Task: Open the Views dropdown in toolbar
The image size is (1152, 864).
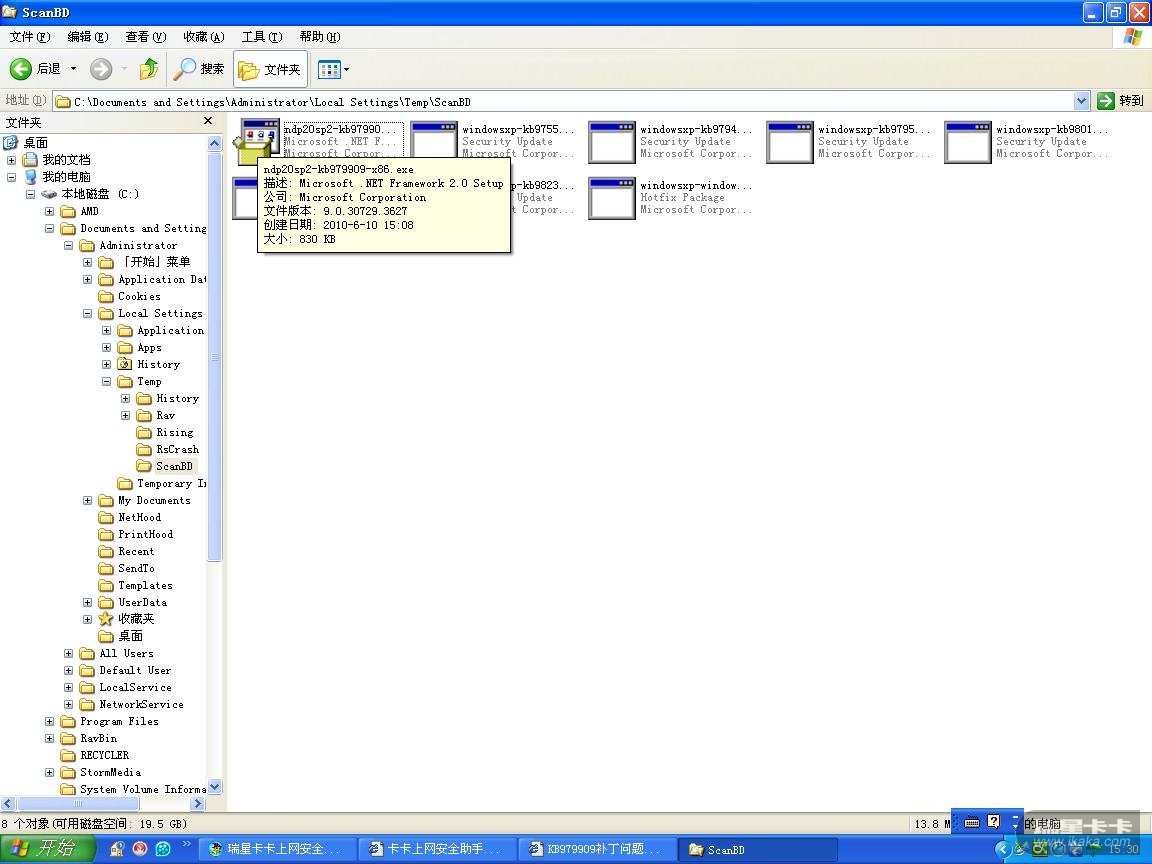Action: tap(333, 69)
